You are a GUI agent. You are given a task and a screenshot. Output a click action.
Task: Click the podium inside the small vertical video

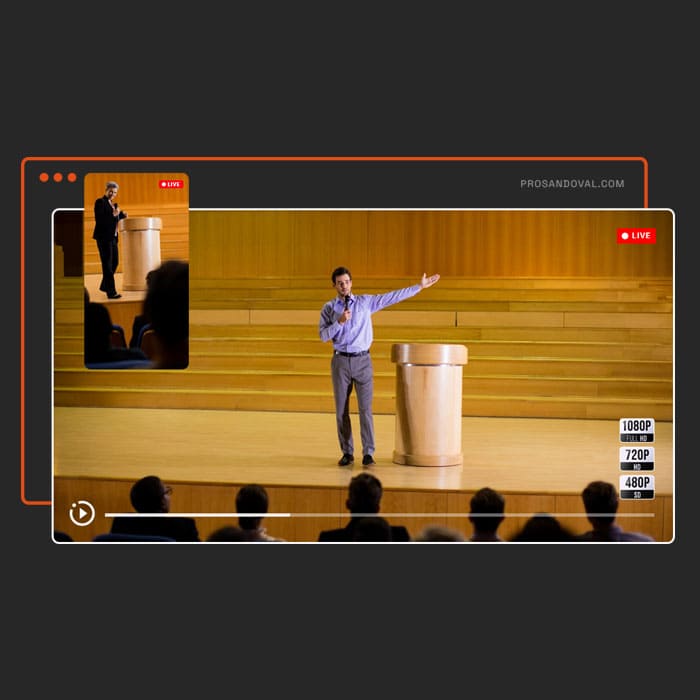142,250
